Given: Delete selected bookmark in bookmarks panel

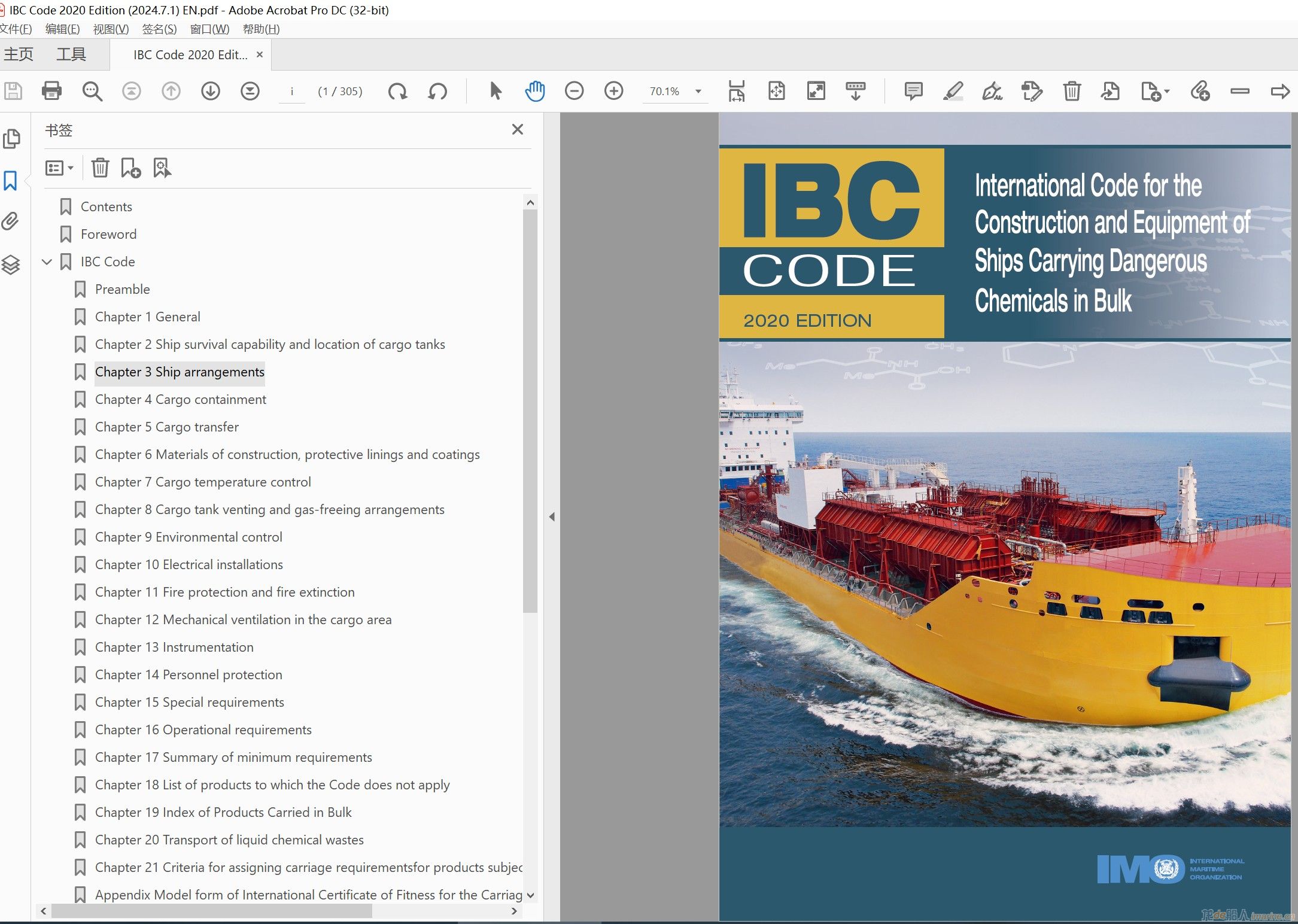Looking at the screenshot, I should pyautogui.click(x=101, y=168).
